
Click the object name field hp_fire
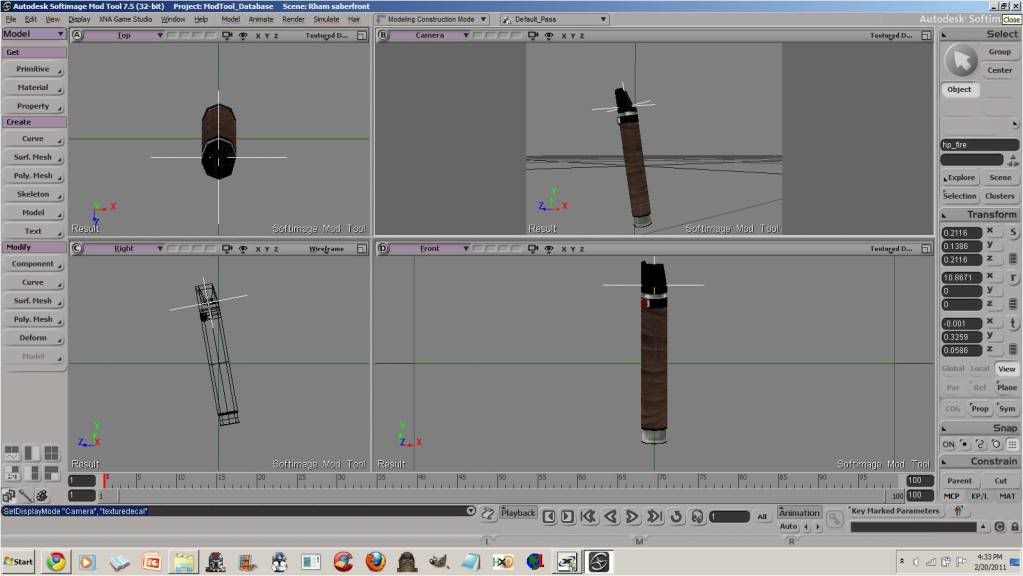coord(979,145)
